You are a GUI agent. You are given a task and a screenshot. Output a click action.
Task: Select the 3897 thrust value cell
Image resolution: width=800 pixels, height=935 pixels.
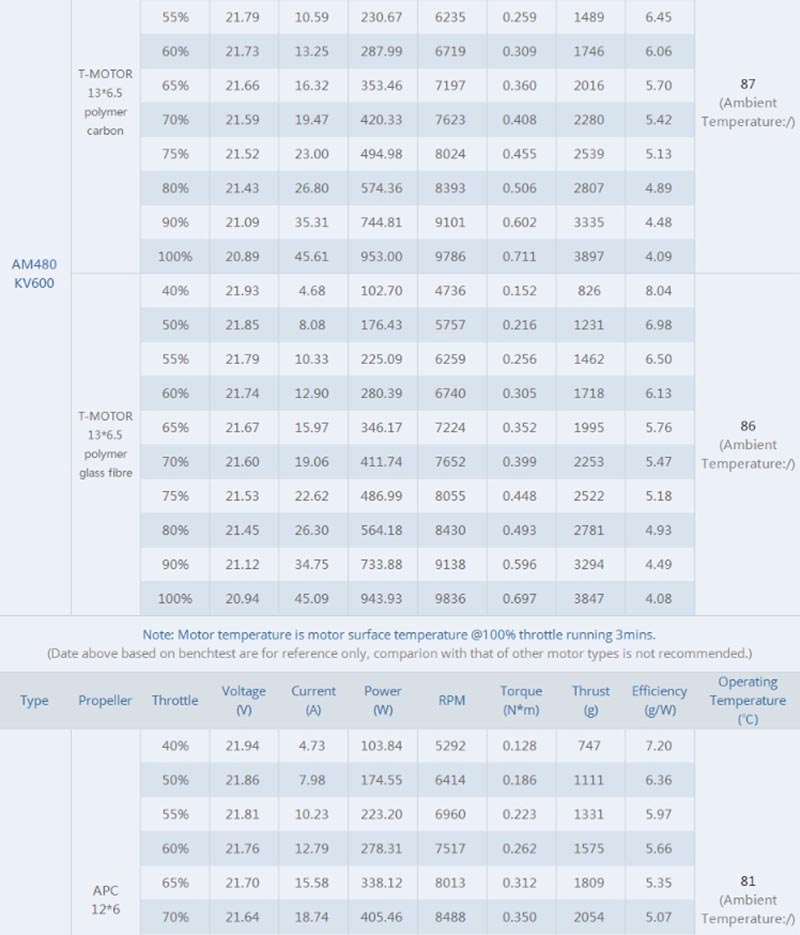point(589,256)
